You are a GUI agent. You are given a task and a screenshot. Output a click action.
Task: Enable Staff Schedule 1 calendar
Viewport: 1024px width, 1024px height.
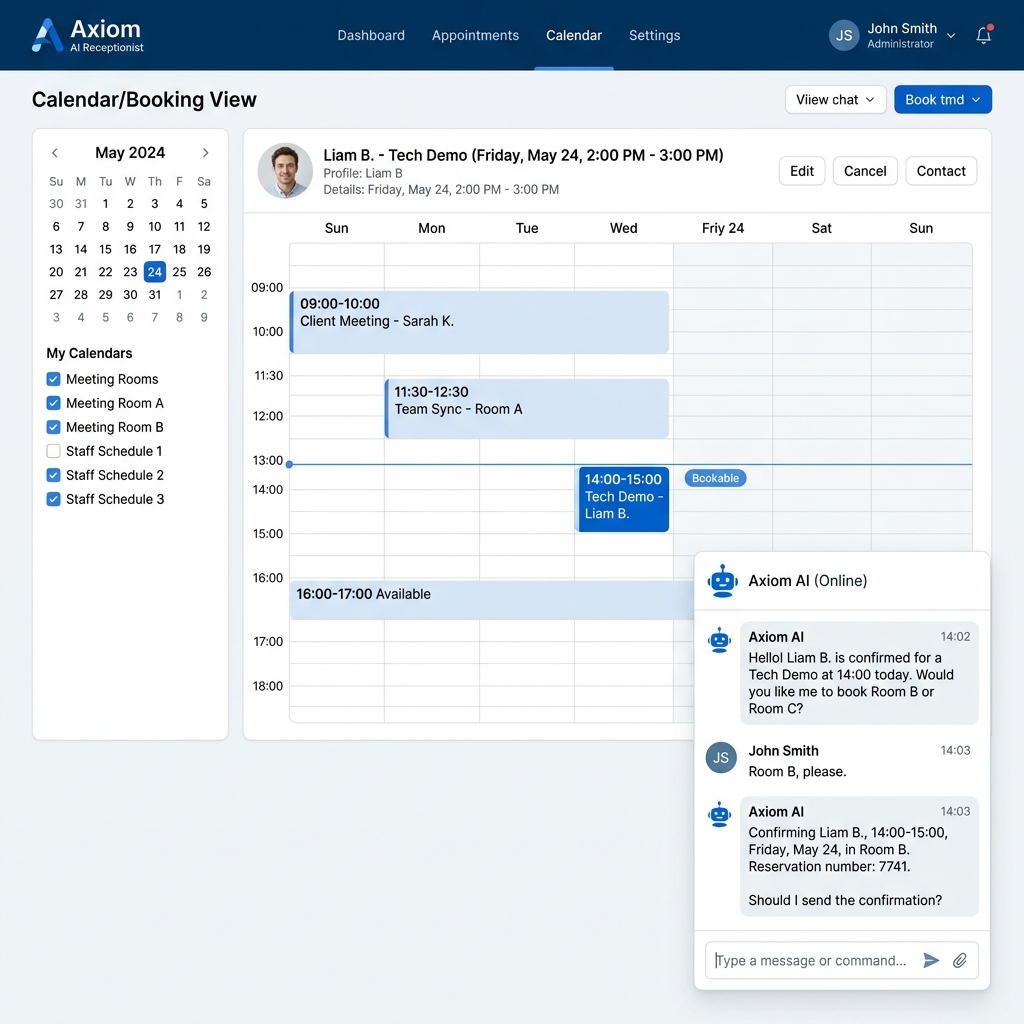[x=54, y=451]
